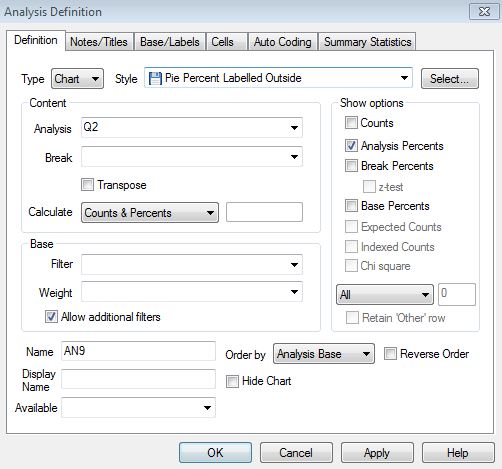Click the Select... style button

[450, 79]
